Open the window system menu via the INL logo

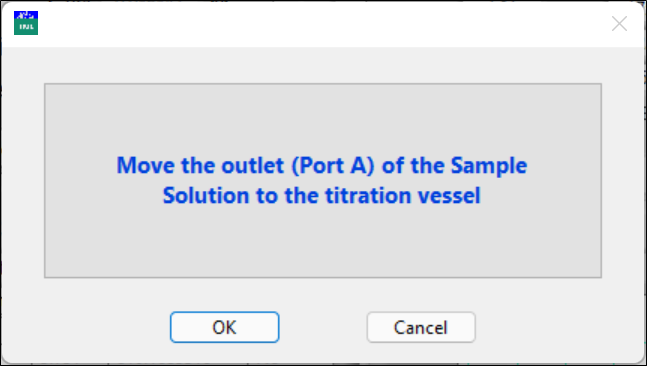pyautogui.click(x=26, y=23)
